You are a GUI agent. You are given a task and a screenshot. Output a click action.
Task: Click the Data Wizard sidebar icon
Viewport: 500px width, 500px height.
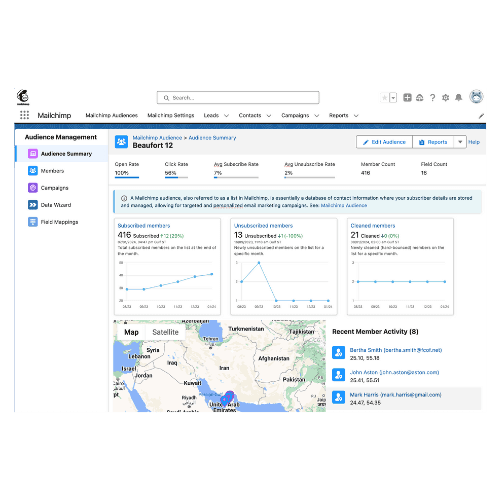click(x=33, y=205)
